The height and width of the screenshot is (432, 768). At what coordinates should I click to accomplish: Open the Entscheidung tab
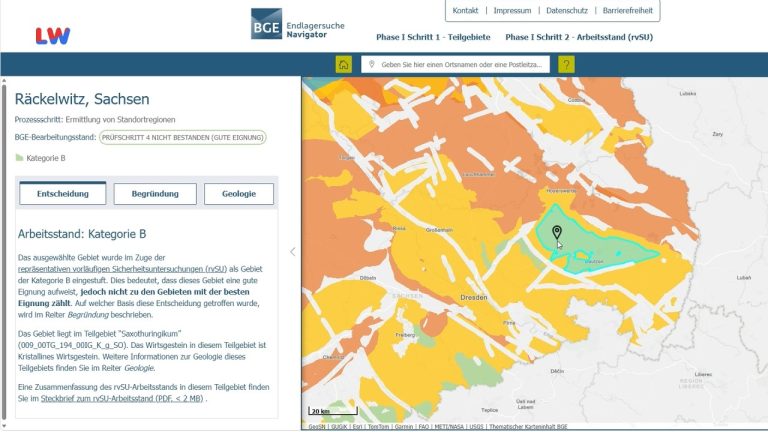[63, 193]
